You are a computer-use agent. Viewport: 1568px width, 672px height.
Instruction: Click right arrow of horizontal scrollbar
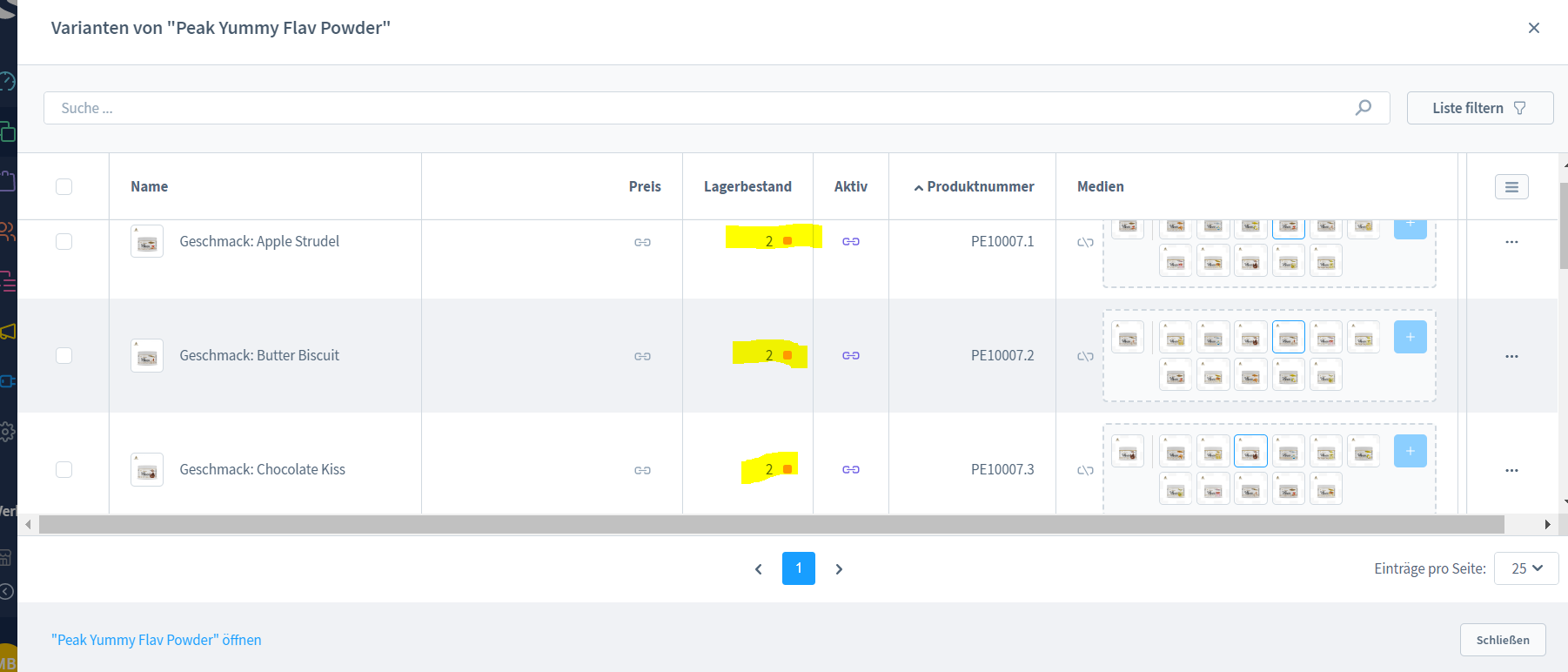[1547, 524]
